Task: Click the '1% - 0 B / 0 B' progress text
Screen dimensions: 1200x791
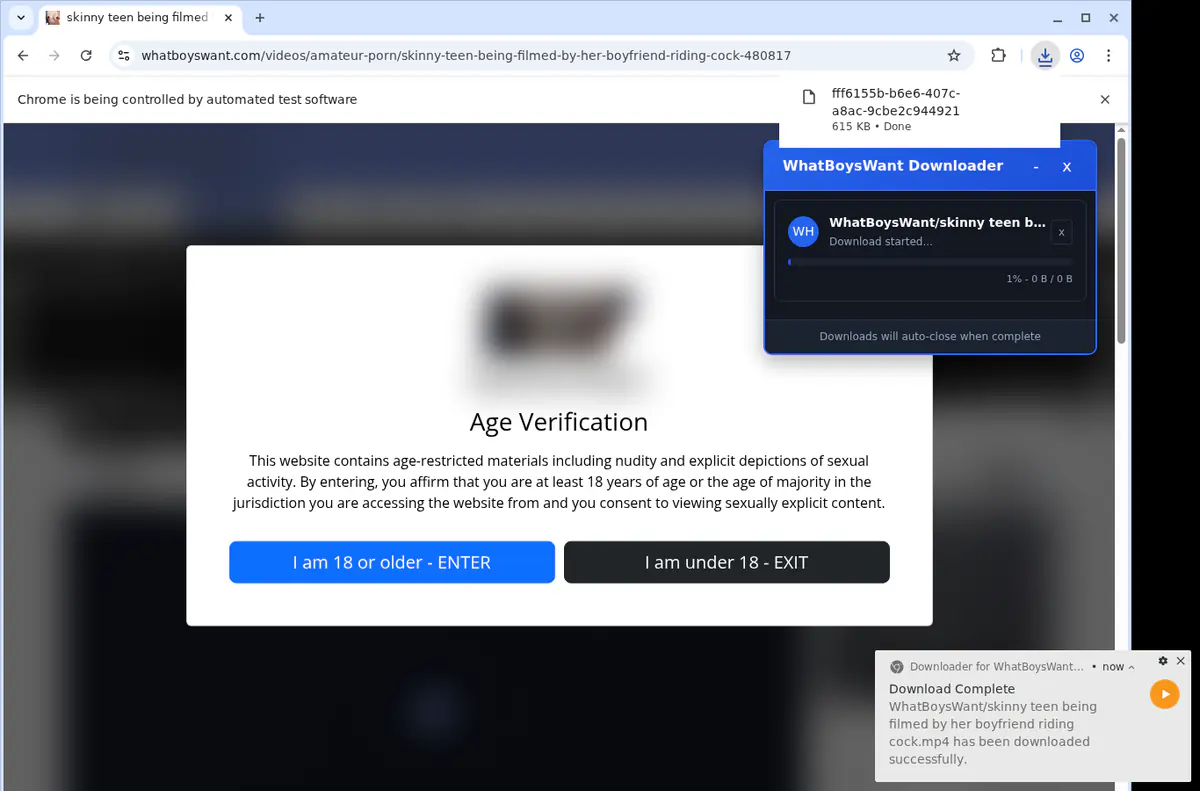Action: (x=1039, y=279)
